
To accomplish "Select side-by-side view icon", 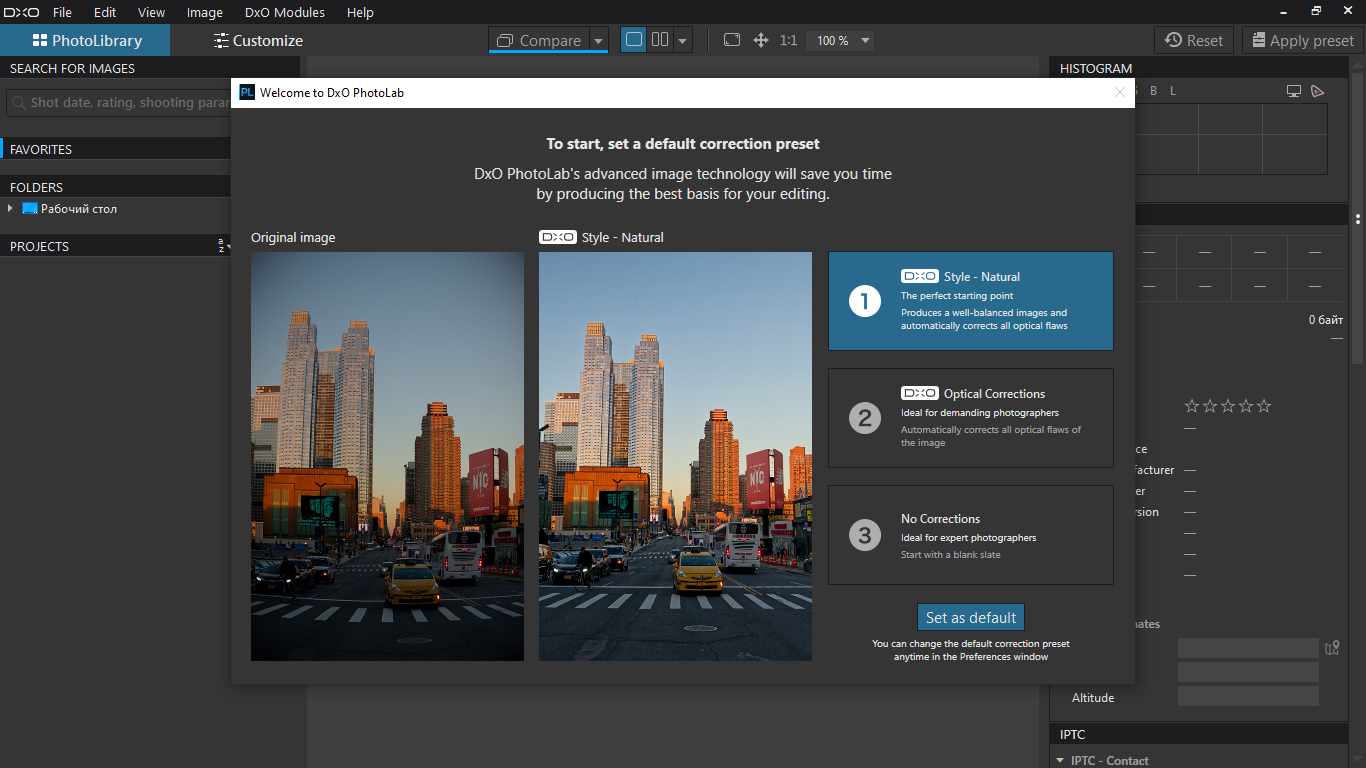I will click(x=660, y=40).
